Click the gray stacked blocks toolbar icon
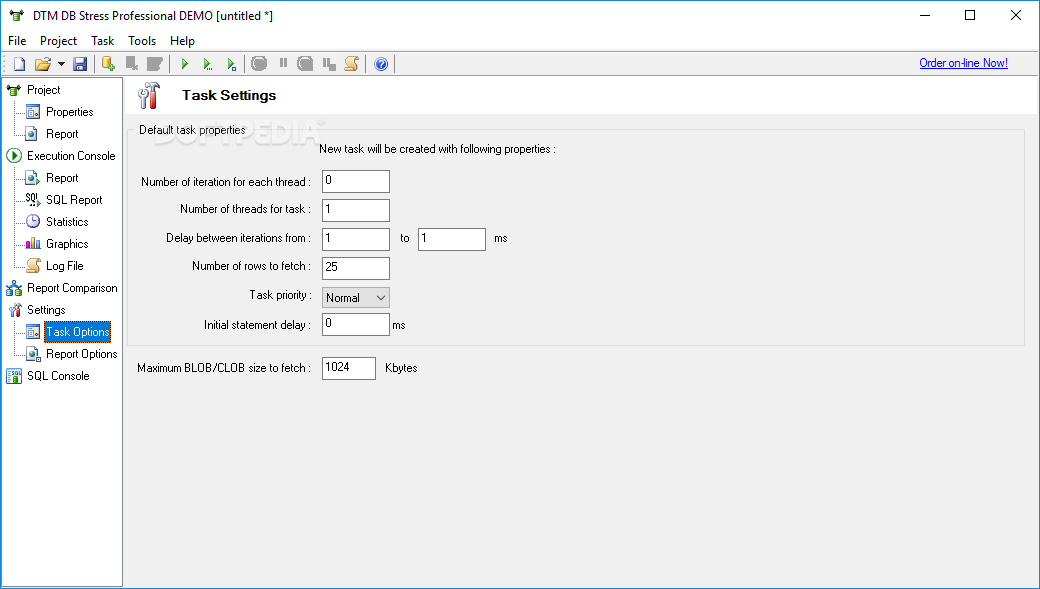 329,64
